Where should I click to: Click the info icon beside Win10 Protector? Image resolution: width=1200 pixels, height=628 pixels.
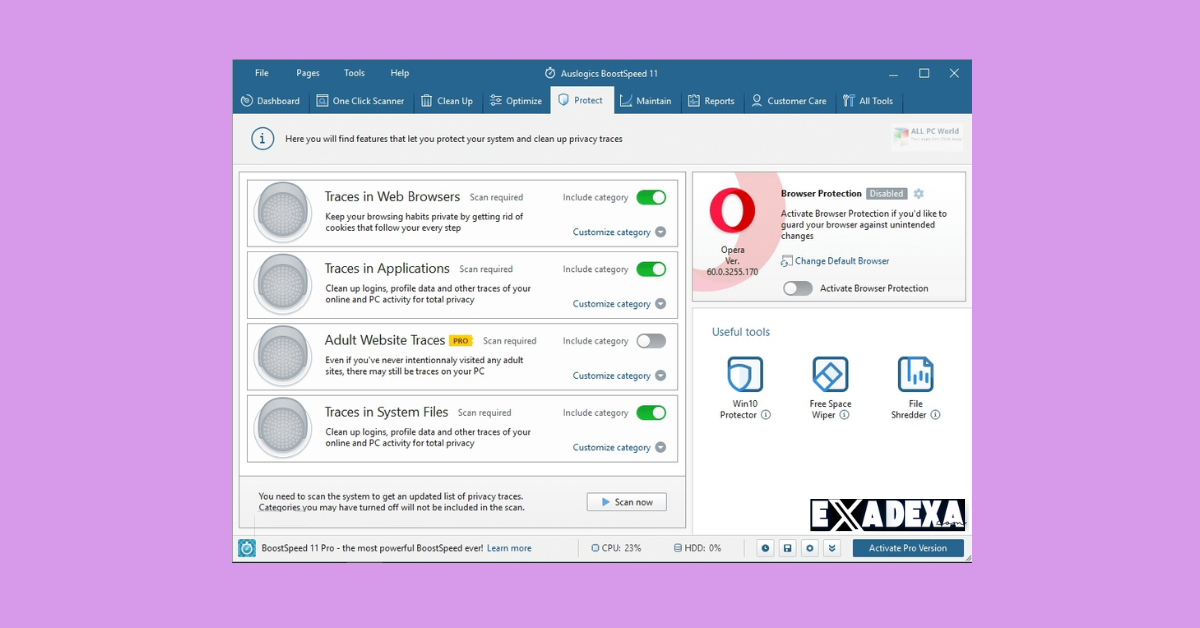tap(766, 415)
